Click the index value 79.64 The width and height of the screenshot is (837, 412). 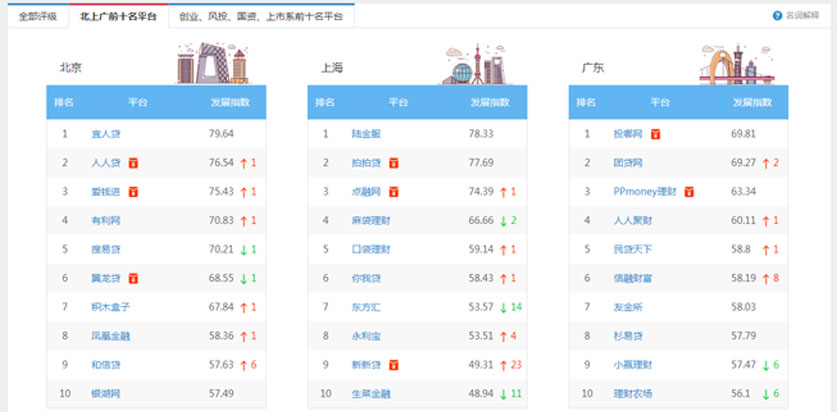[222, 134]
